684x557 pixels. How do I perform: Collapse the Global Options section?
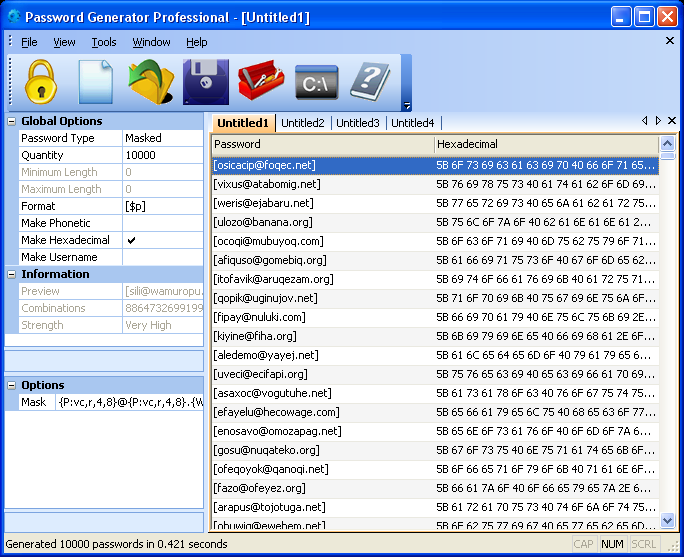click(12, 122)
